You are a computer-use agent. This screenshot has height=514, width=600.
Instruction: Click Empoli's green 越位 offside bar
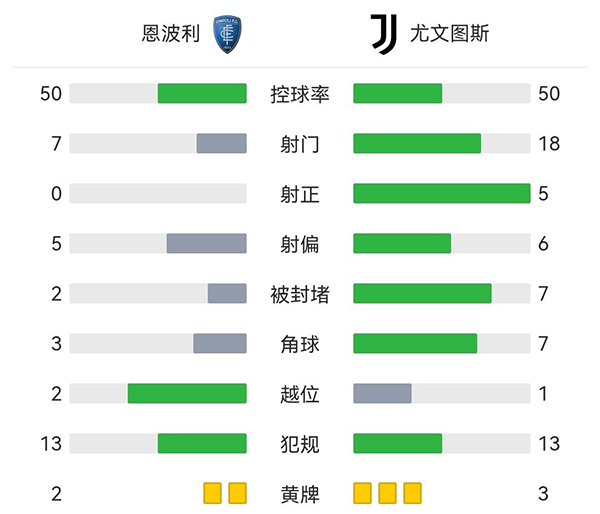click(187, 394)
